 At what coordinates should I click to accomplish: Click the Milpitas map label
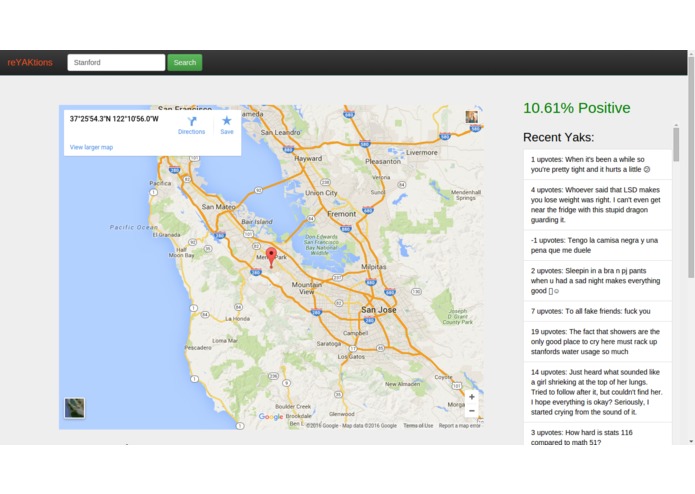coord(374,267)
